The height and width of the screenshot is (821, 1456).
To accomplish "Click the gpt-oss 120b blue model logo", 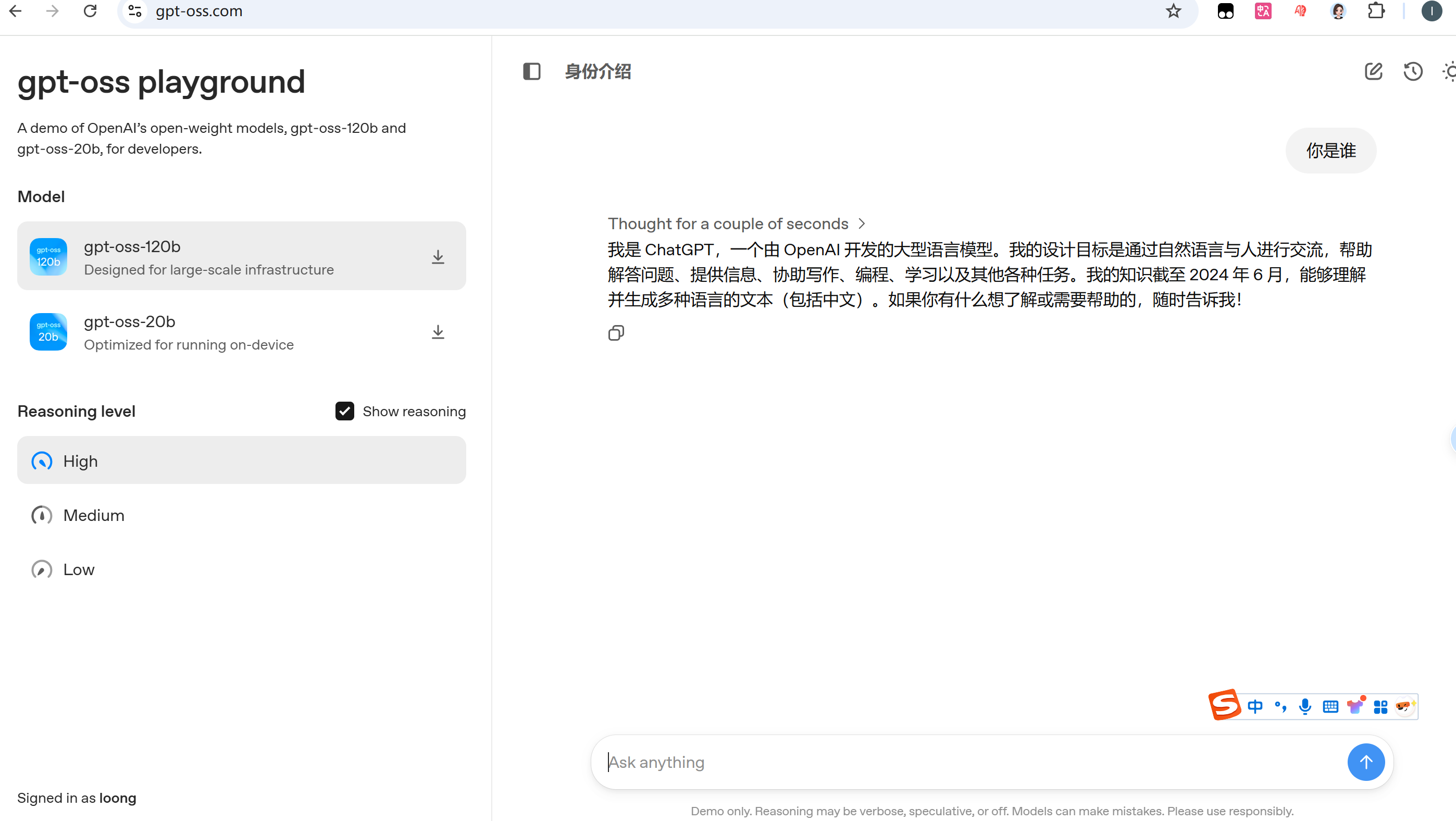I will [48, 256].
